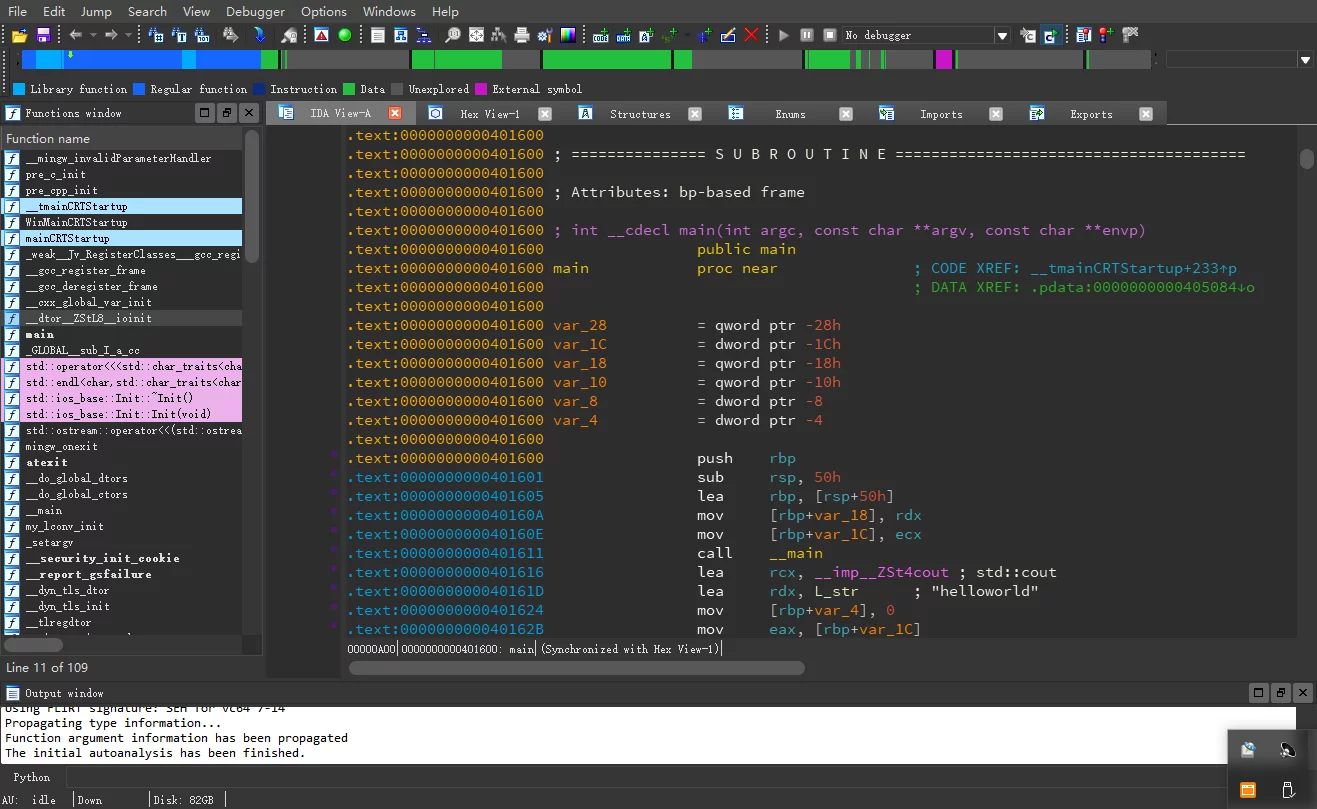Click the printer icon in toolbar
1317x809 pixels.
point(521,35)
